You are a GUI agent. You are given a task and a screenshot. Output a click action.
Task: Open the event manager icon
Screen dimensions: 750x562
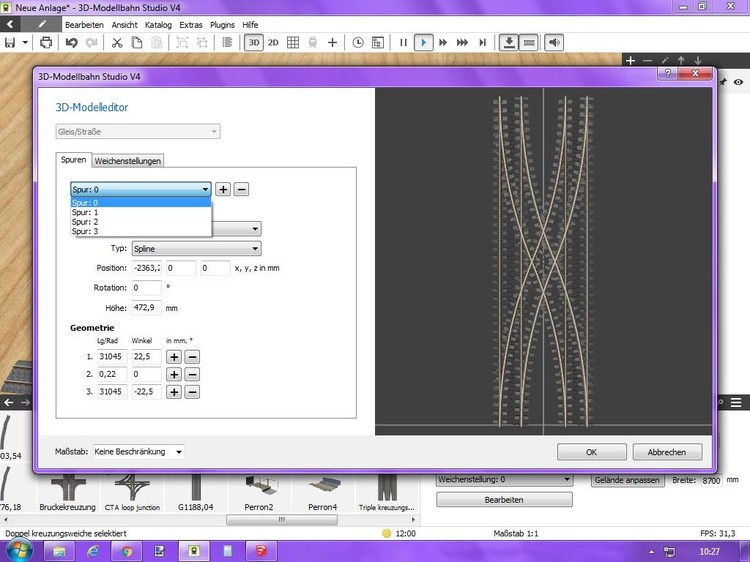point(377,43)
